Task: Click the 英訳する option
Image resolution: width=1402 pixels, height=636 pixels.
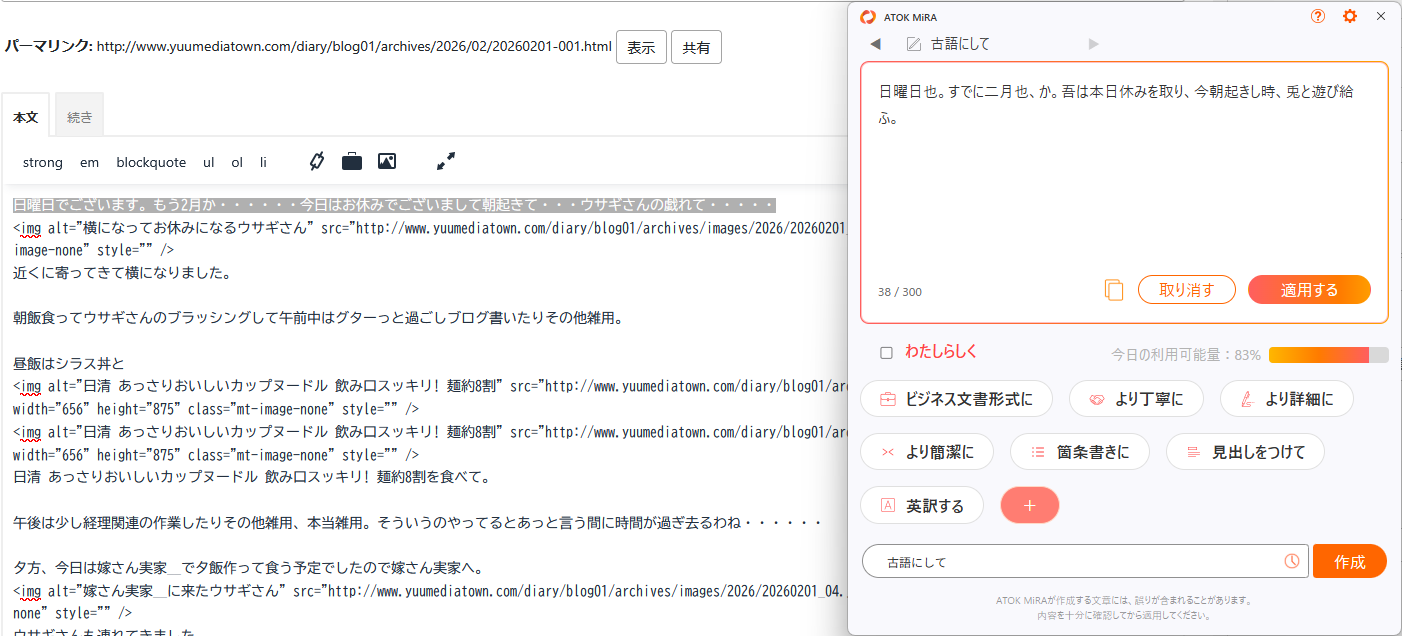Action: [x=921, y=505]
